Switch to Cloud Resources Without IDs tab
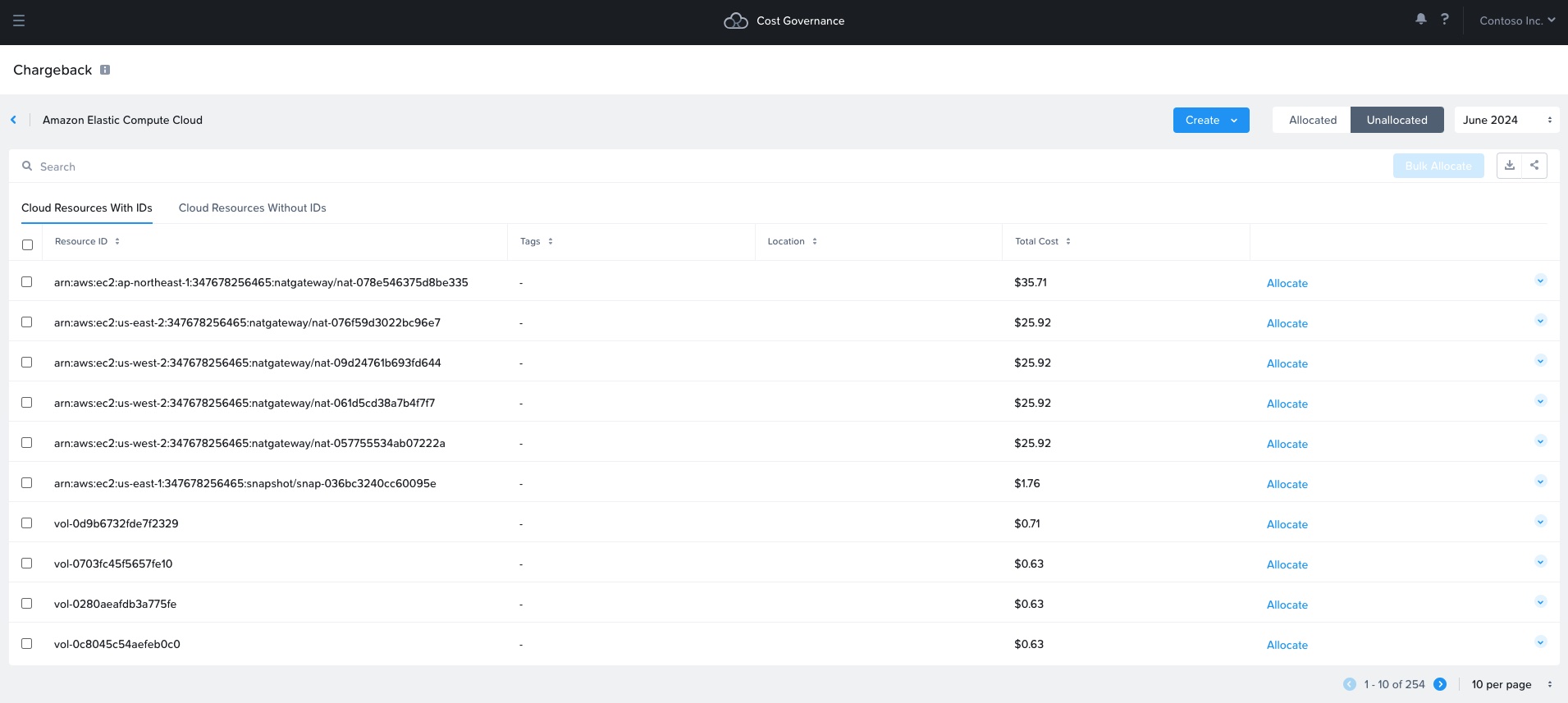The width and height of the screenshot is (1568, 703). tap(252, 208)
